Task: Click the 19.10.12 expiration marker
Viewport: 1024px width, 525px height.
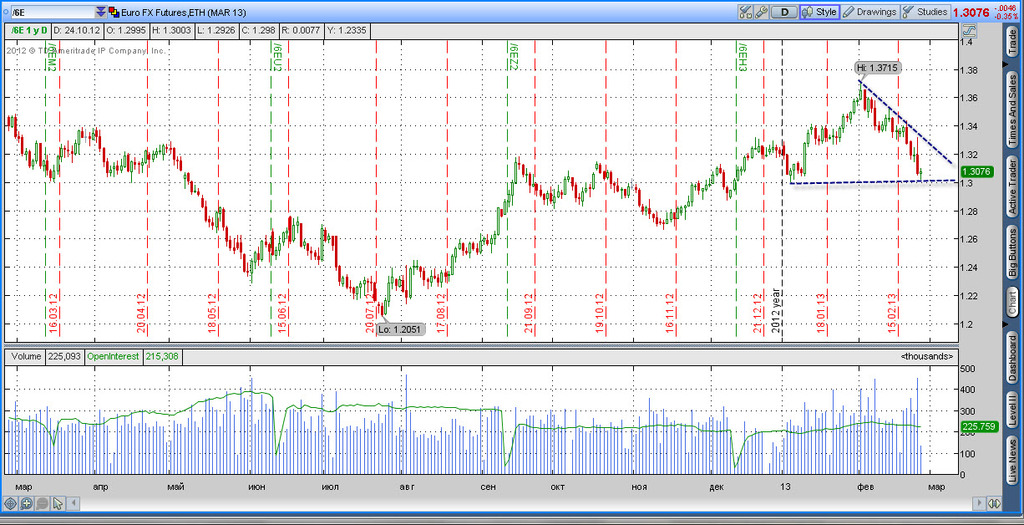Action: click(x=600, y=315)
